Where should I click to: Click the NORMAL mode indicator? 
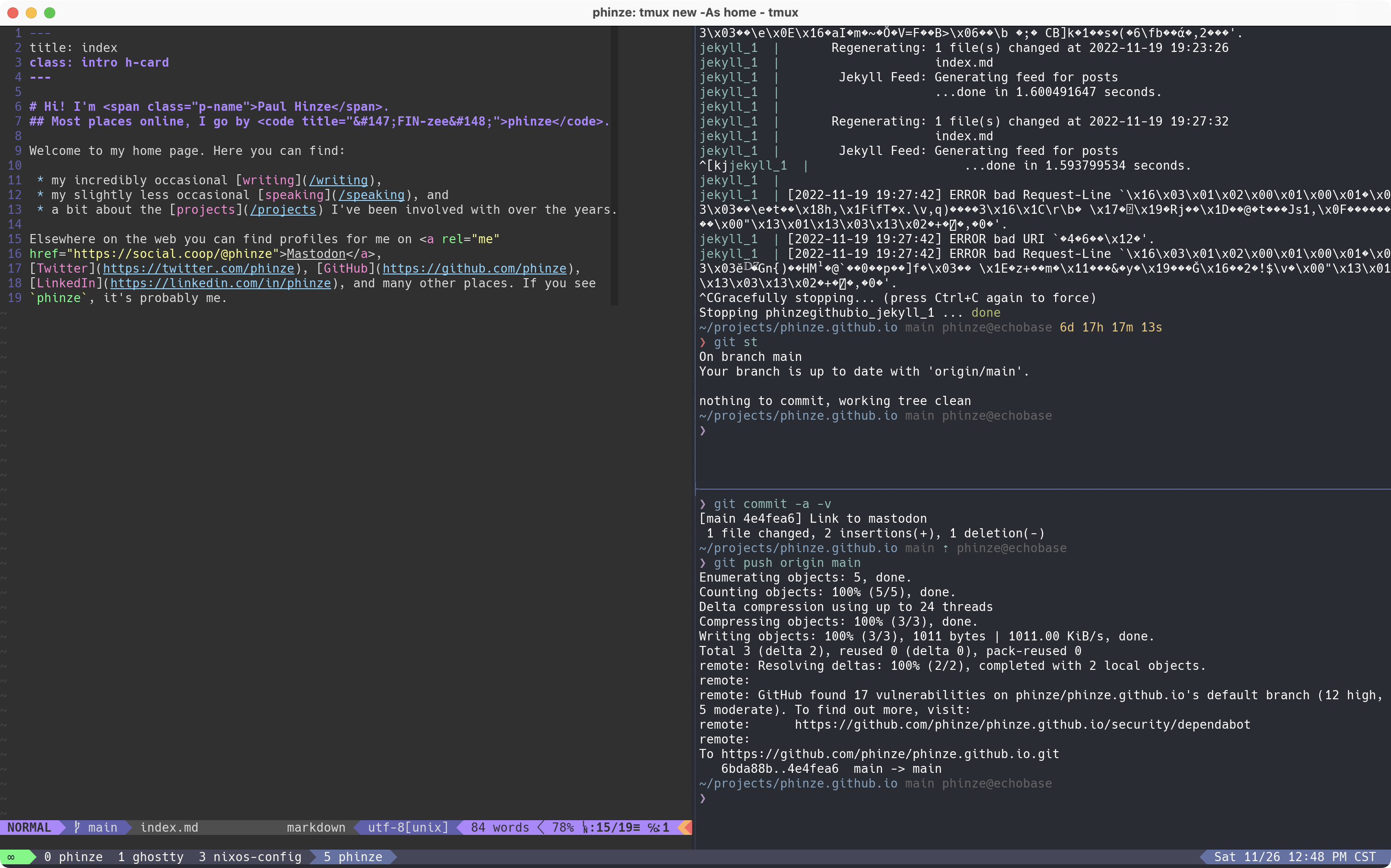(x=29, y=827)
